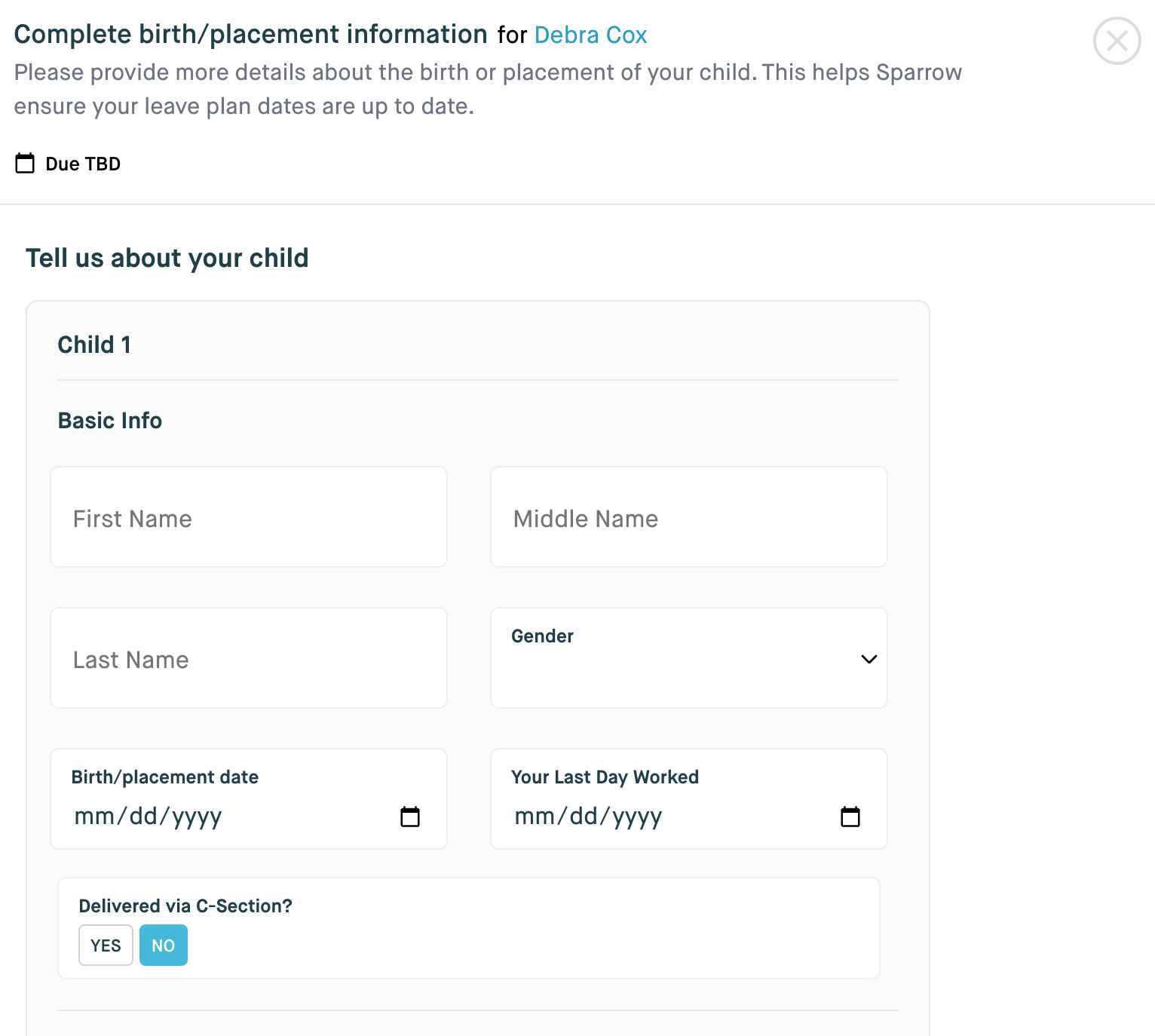
Task: Open the Last Day Worked calendar picker icon
Action: (x=850, y=817)
